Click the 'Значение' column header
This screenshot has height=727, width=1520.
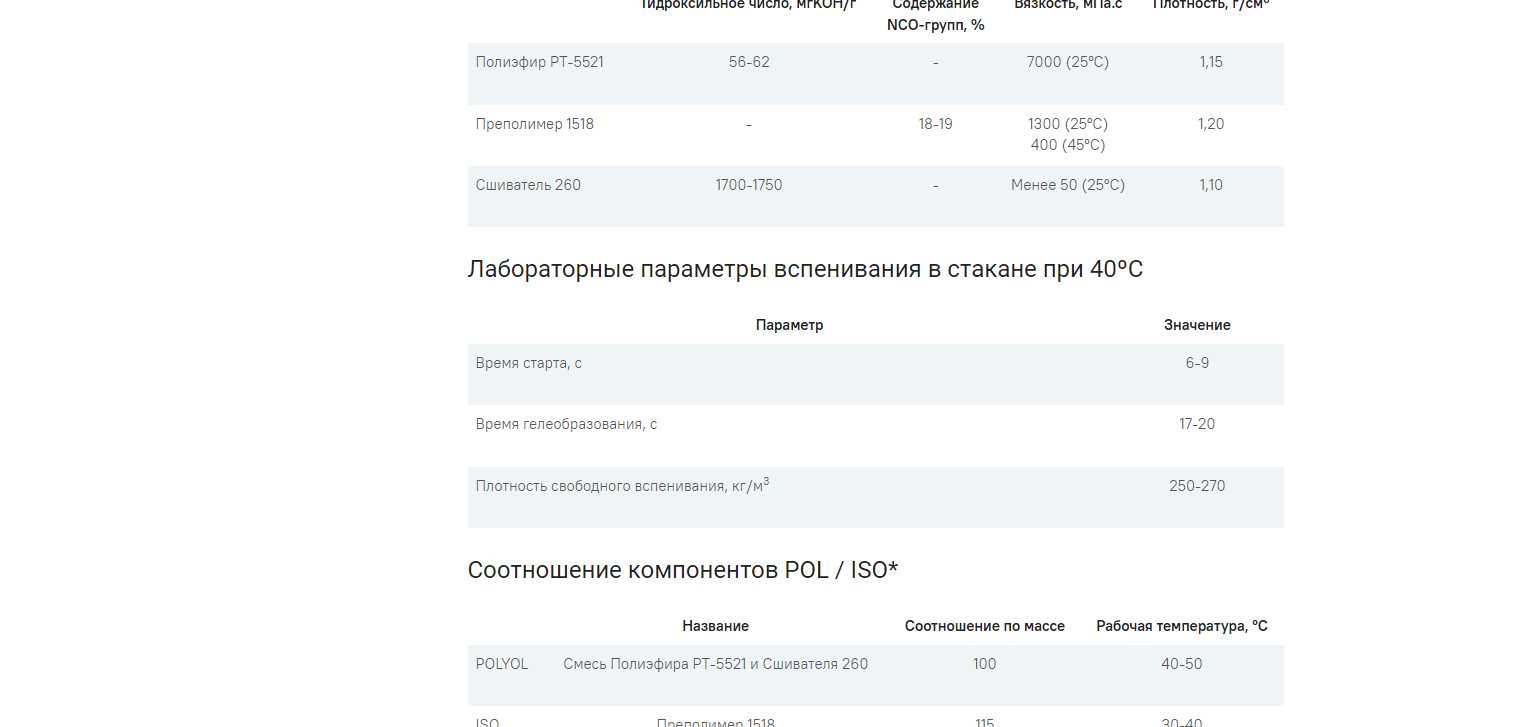point(1197,325)
